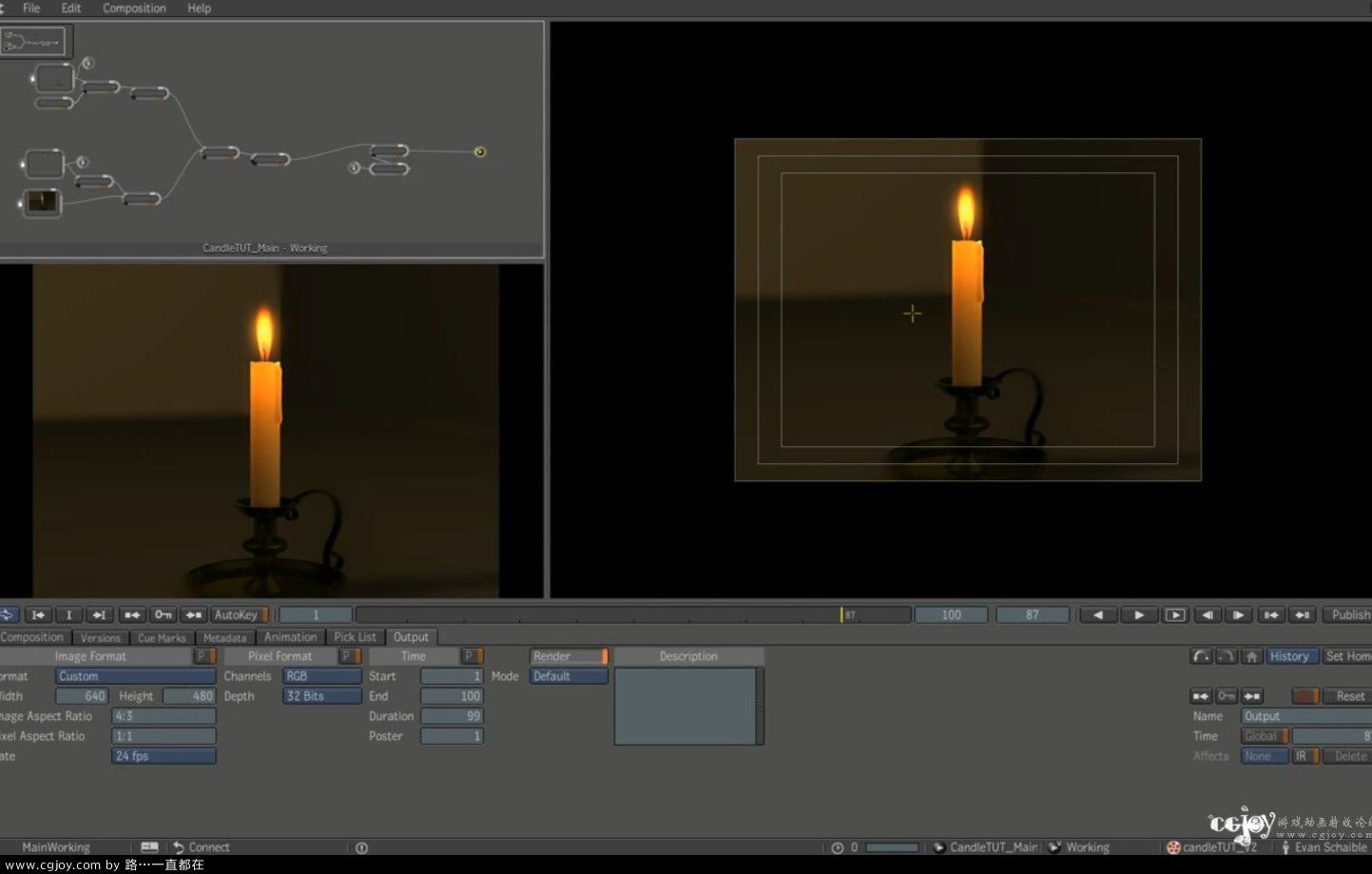The image size is (1372, 874).
Task: Toggle the IR button
Action: coord(1305,756)
